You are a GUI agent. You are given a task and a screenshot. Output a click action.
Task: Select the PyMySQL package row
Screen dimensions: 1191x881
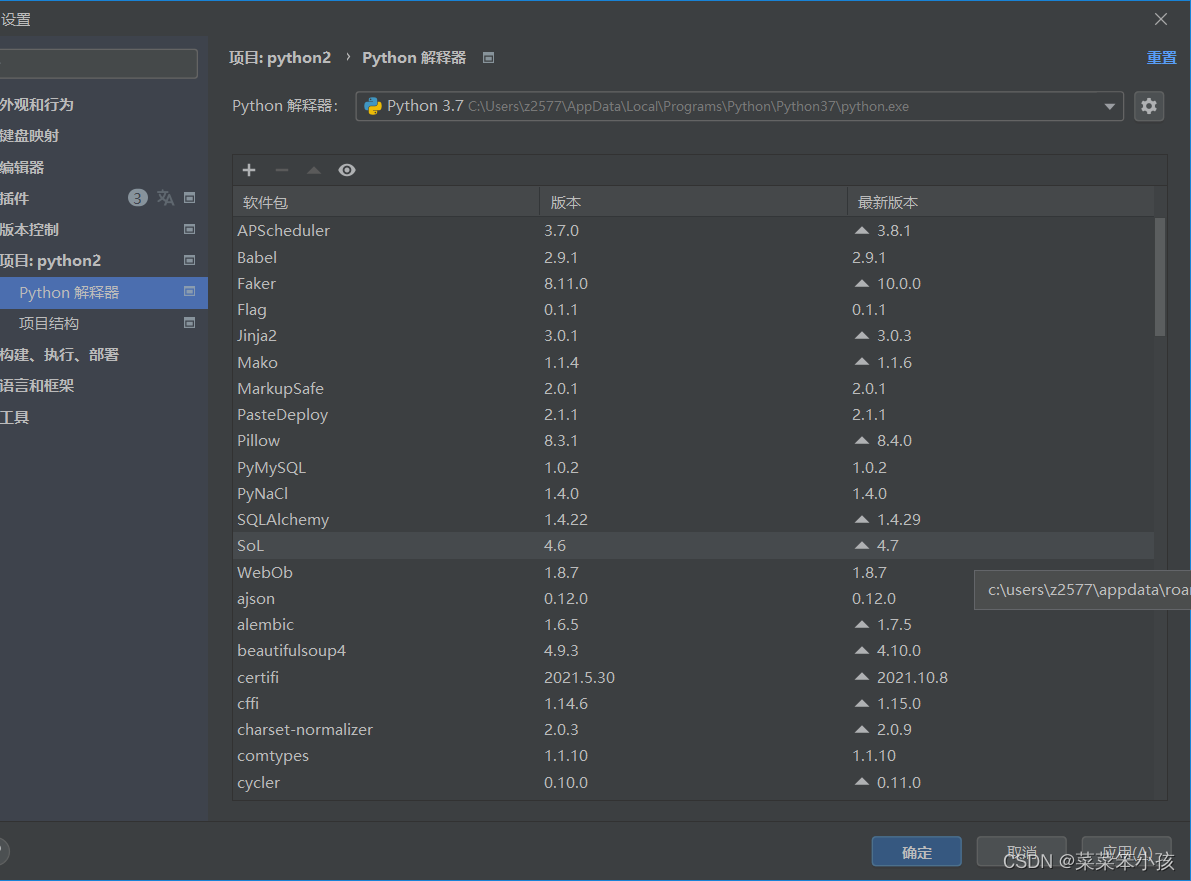(693, 467)
